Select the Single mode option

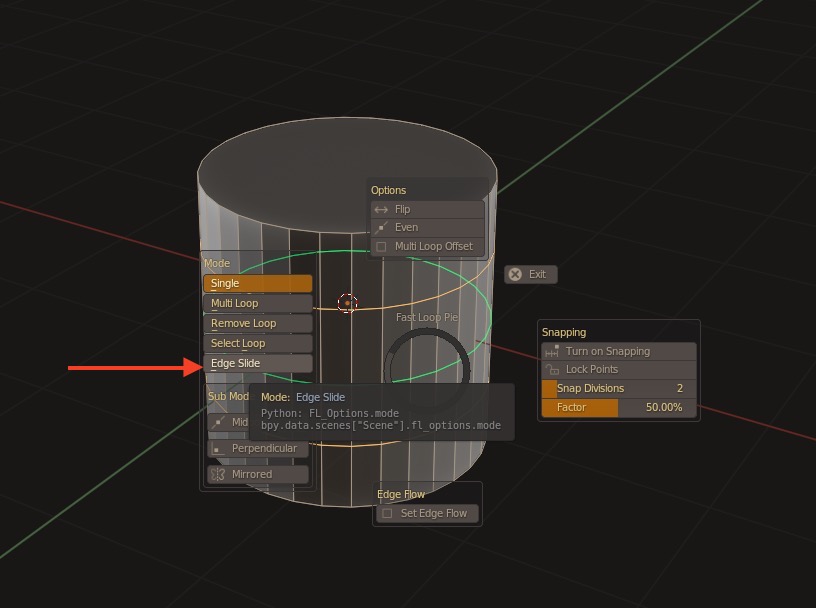[258, 283]
